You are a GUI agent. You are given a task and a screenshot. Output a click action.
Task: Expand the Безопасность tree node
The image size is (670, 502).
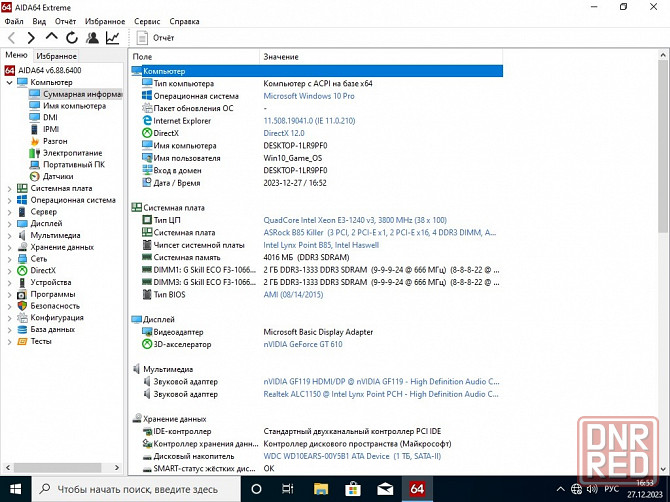9,306
